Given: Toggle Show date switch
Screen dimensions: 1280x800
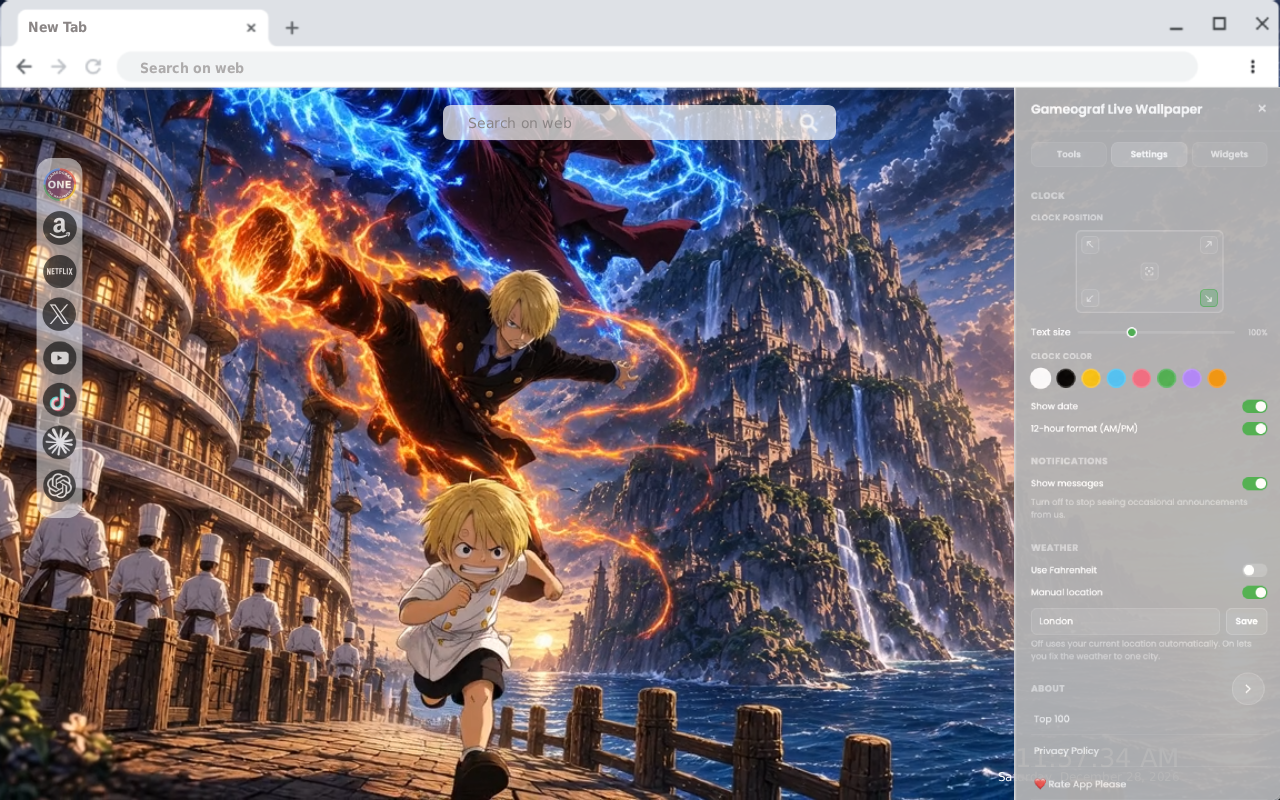Looking at the screenshot, I should pyautogui.click(x=1254, y=407).
